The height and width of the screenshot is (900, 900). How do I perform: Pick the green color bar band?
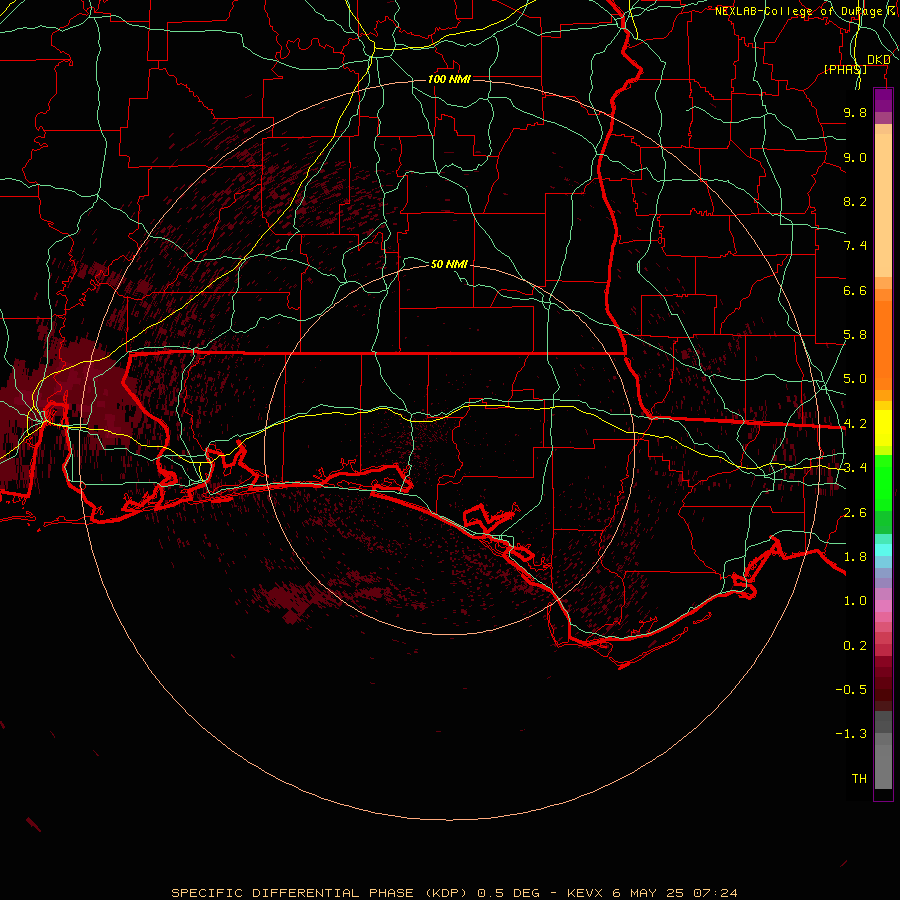click(883, 482)
